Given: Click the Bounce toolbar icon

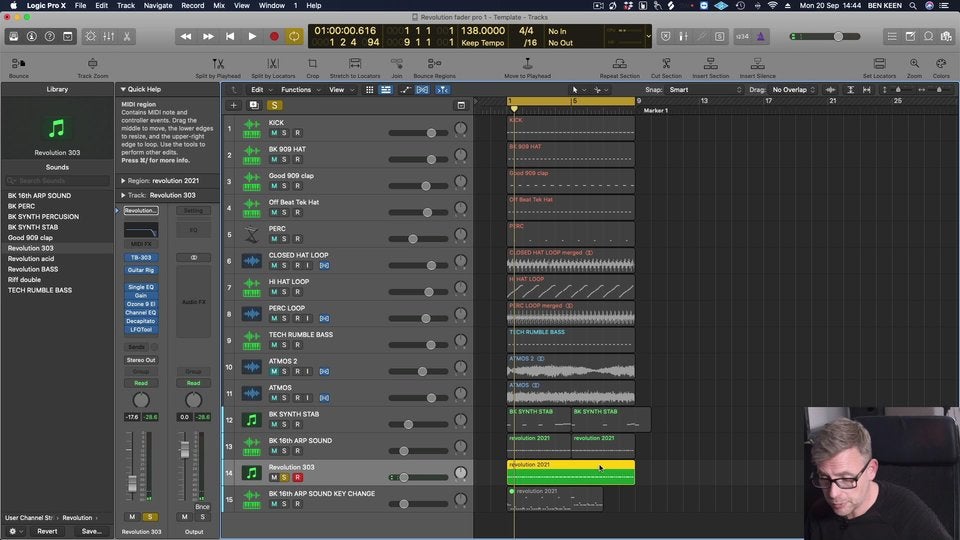Looking at the screenshot, I should tap(18, 65).
